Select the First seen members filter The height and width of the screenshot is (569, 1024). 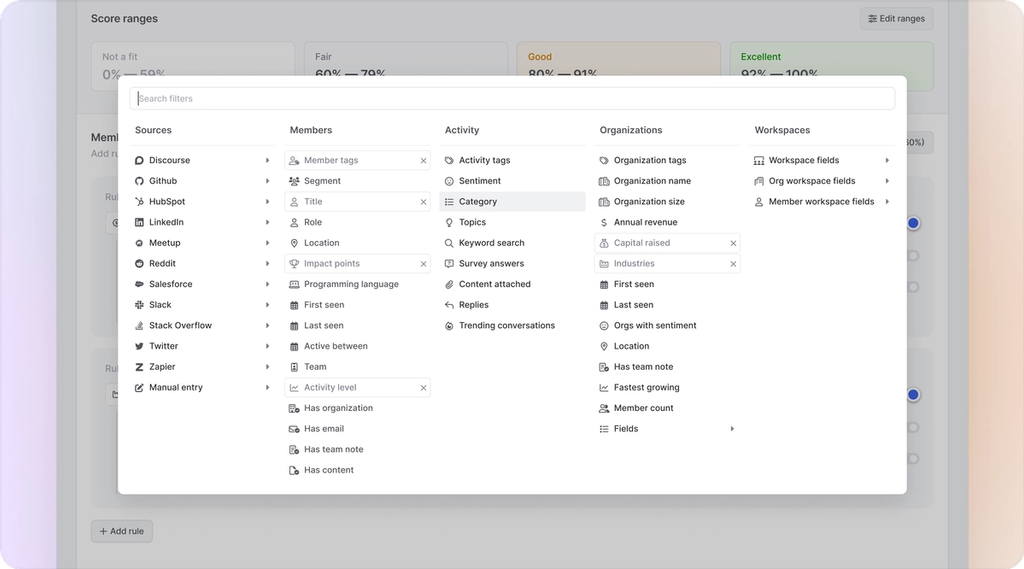[358, 305]
